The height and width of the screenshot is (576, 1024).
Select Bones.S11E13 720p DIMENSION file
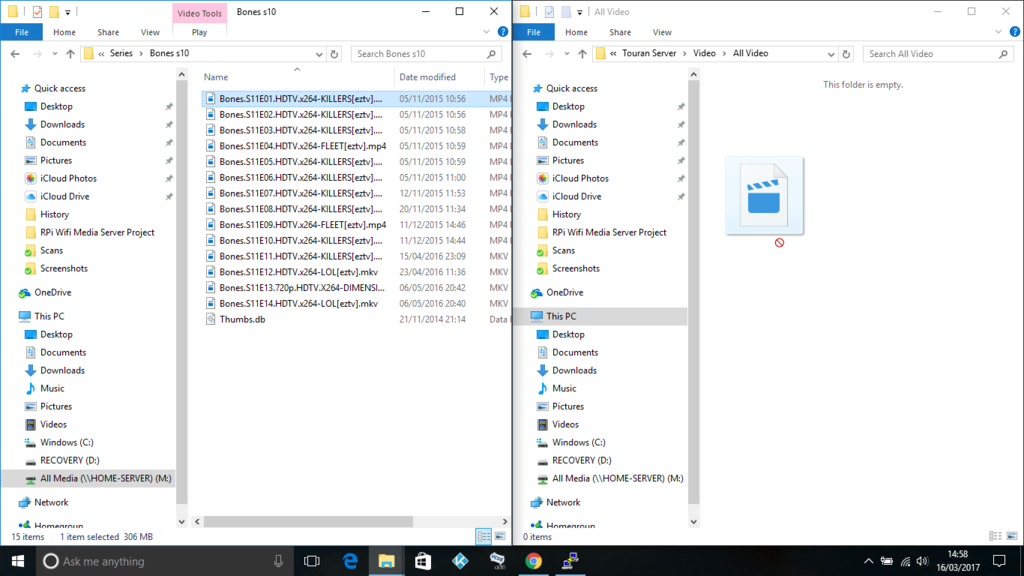point(302,288)
